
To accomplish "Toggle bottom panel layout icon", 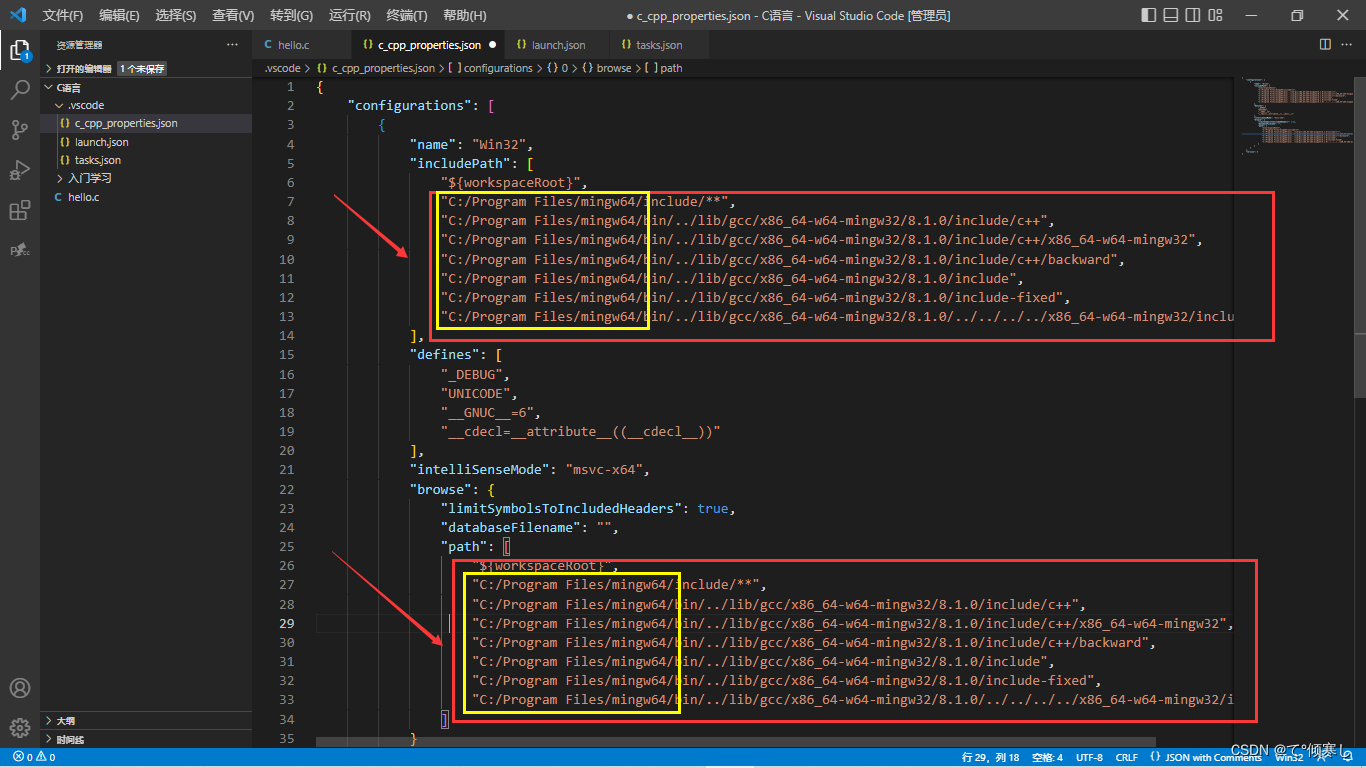I will tap(1170, 15).
